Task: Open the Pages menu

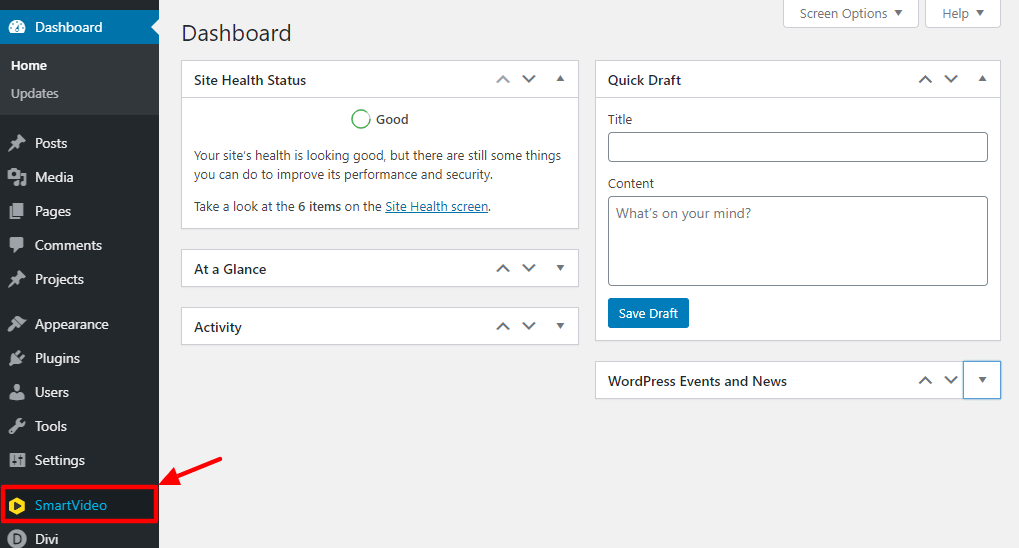Action: pos(79,211)
